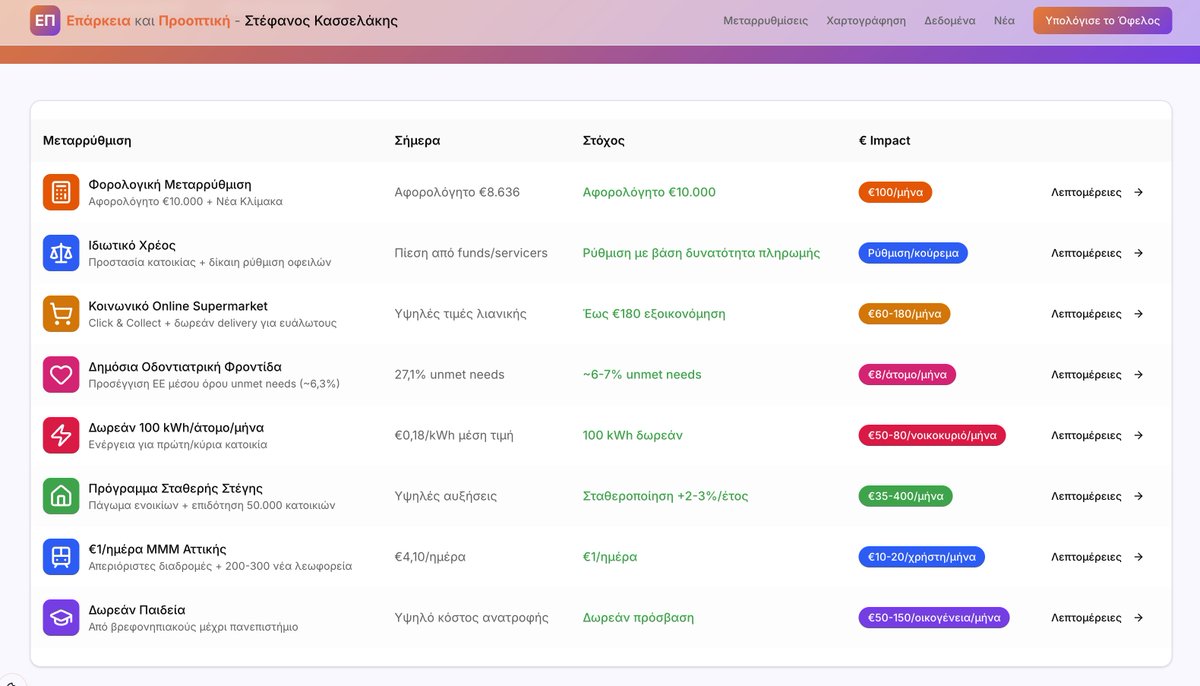Screen dimensions: 1200x686
Task: Click the Πρόγραμμα Σταθερής Στέγης title
Action: [176, 488]
